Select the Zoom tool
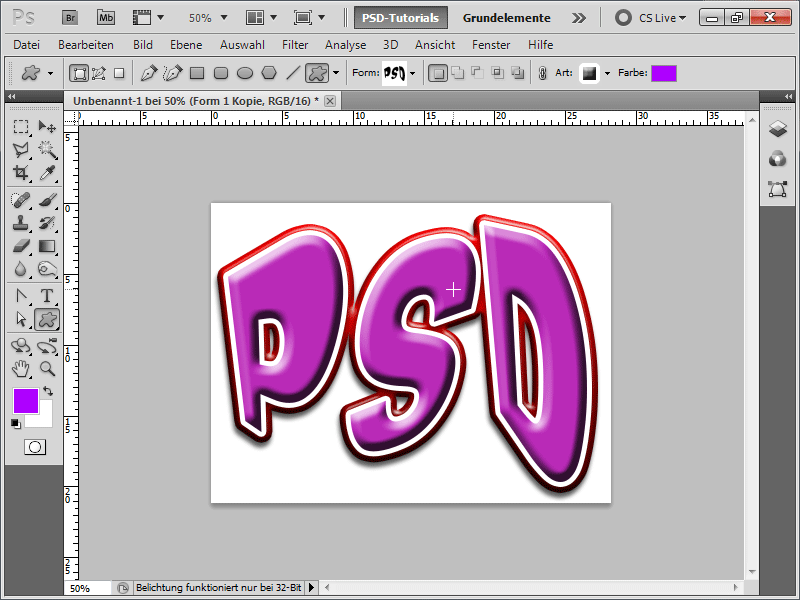 (x=47, y=368)
